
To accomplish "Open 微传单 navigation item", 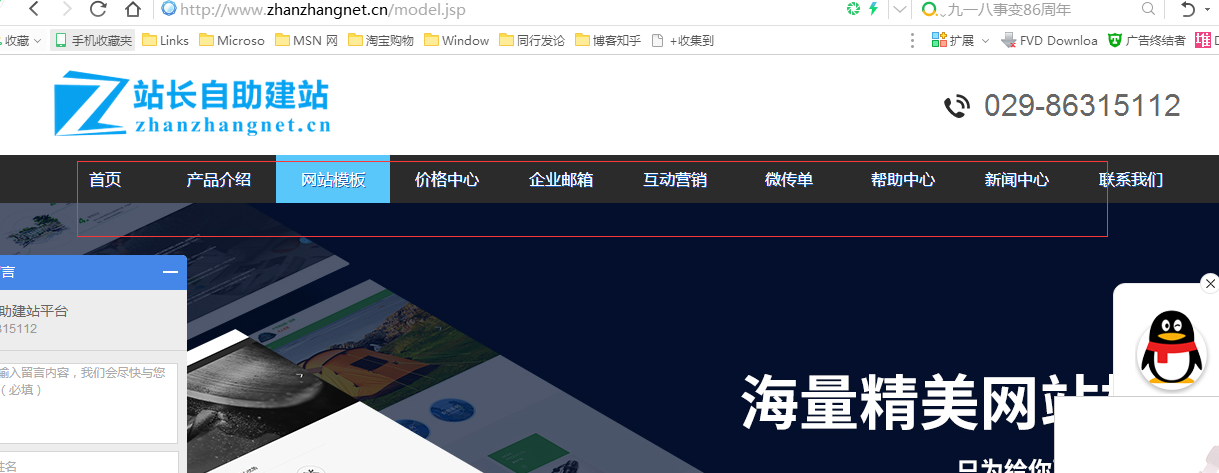I will 789,180.
